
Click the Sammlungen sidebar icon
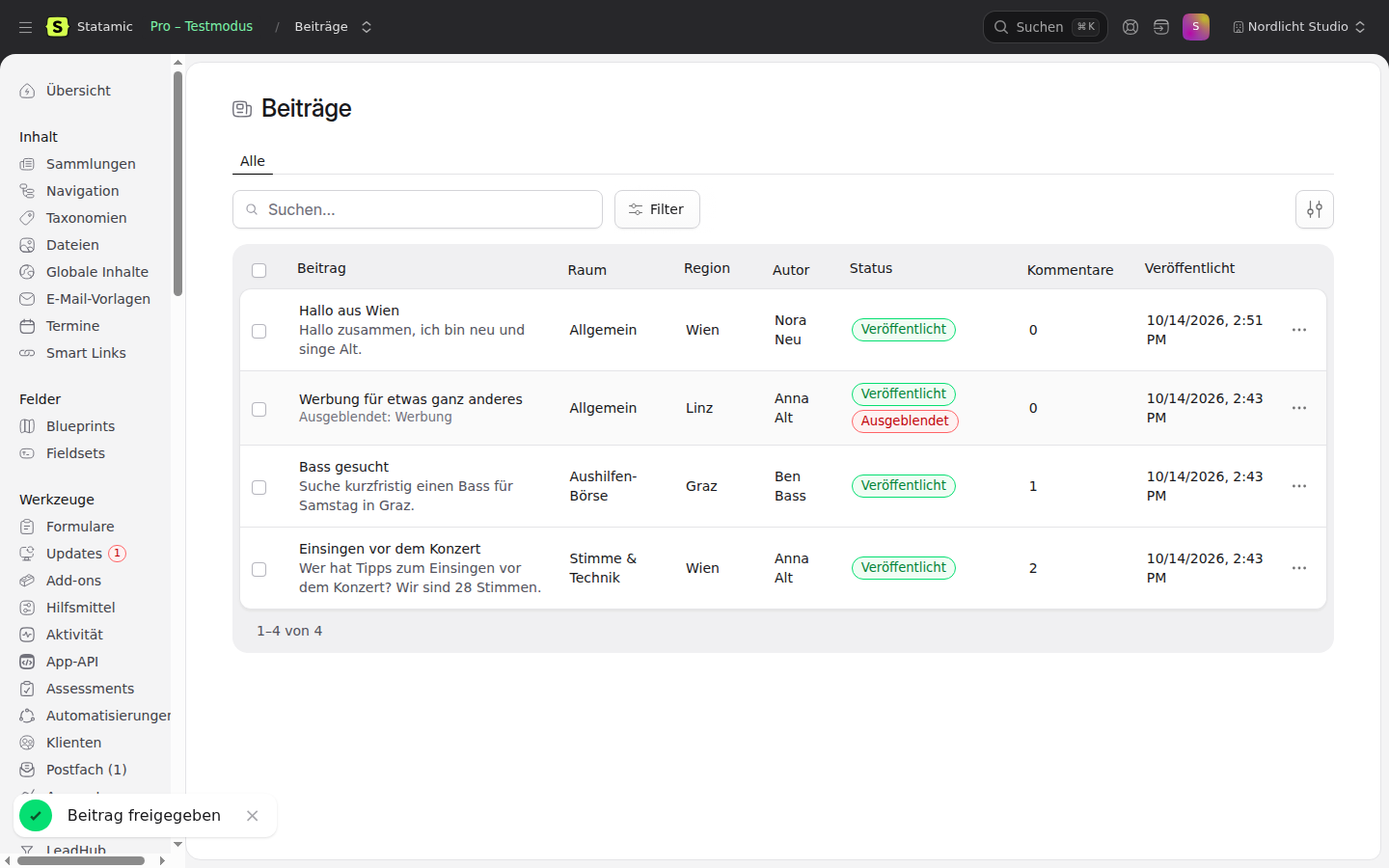click(x=27, y=164)
